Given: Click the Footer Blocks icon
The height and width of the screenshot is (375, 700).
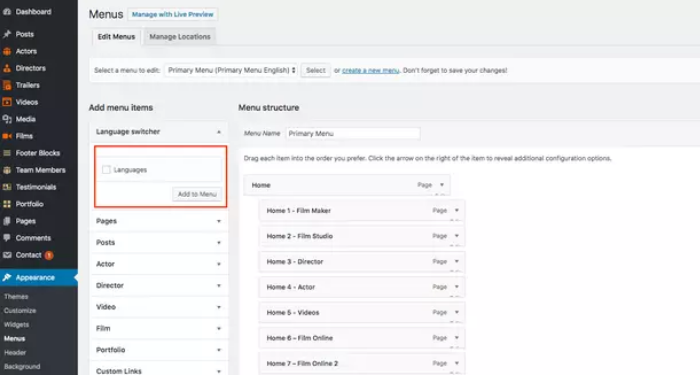Looking at the screenshot, I should (7, 153).
